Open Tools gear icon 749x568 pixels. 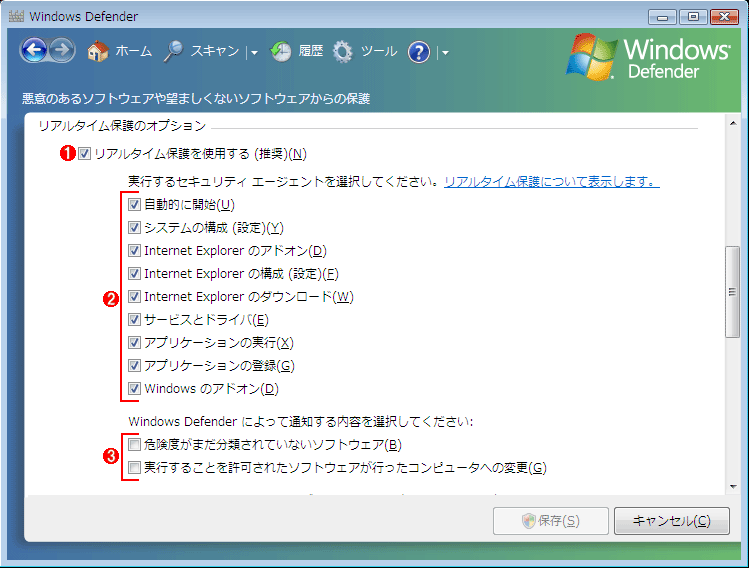tap(342, 52)
